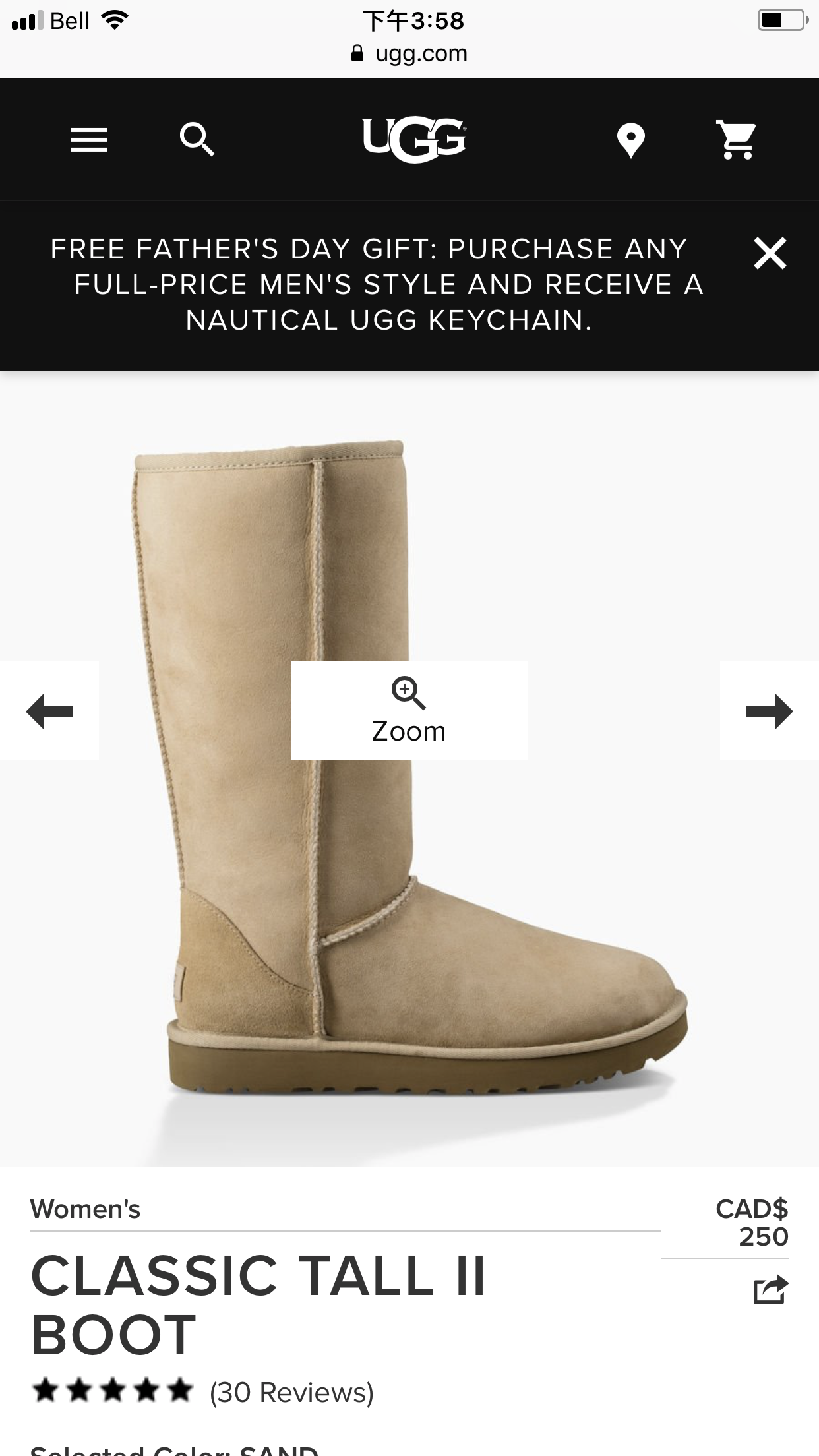Zoom into the boot image
819x1456 pixels.
point(409,711)
